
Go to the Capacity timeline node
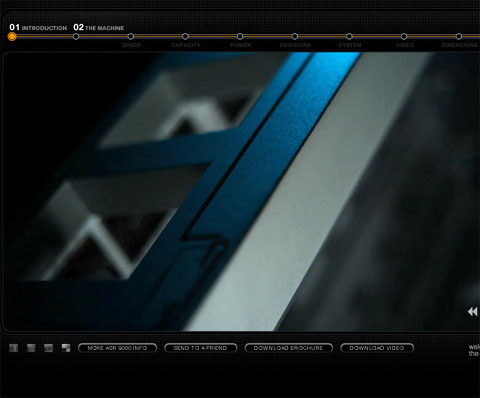point(185,36)
